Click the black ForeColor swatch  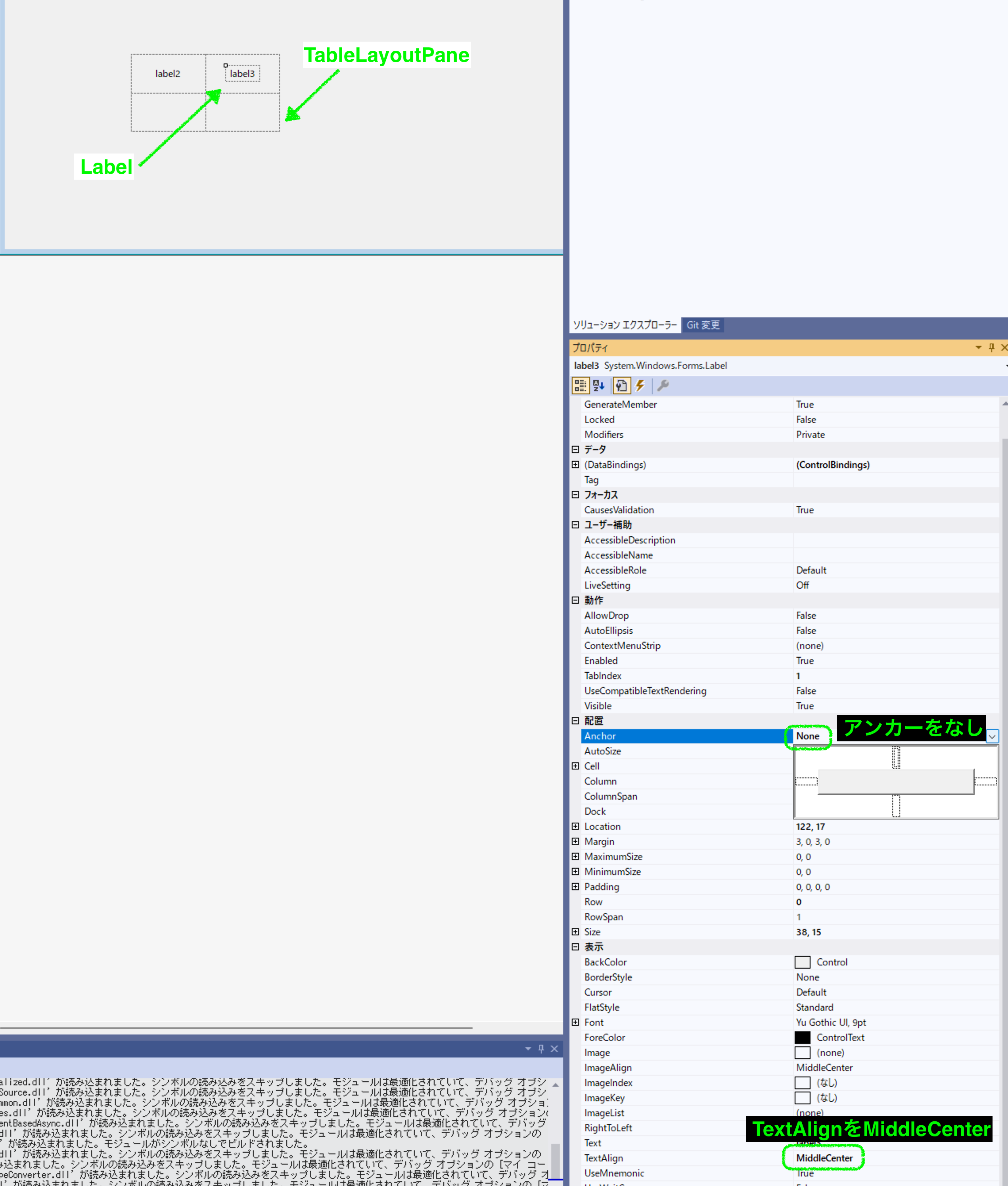(x=802, y=1037)
